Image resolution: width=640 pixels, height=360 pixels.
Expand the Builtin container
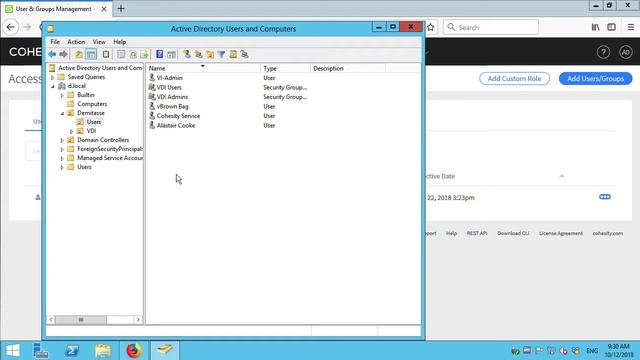tap(62, 95)
